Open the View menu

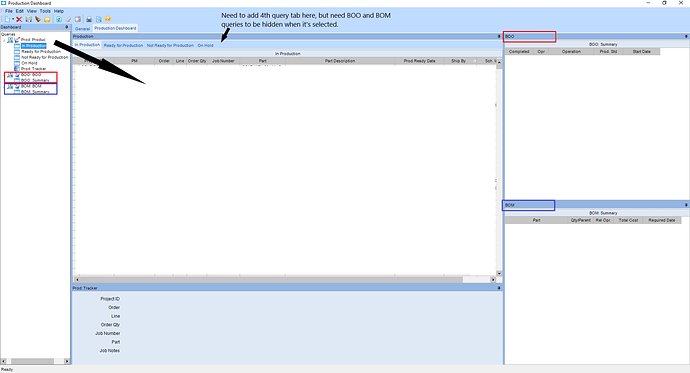(x=32, y=11)
